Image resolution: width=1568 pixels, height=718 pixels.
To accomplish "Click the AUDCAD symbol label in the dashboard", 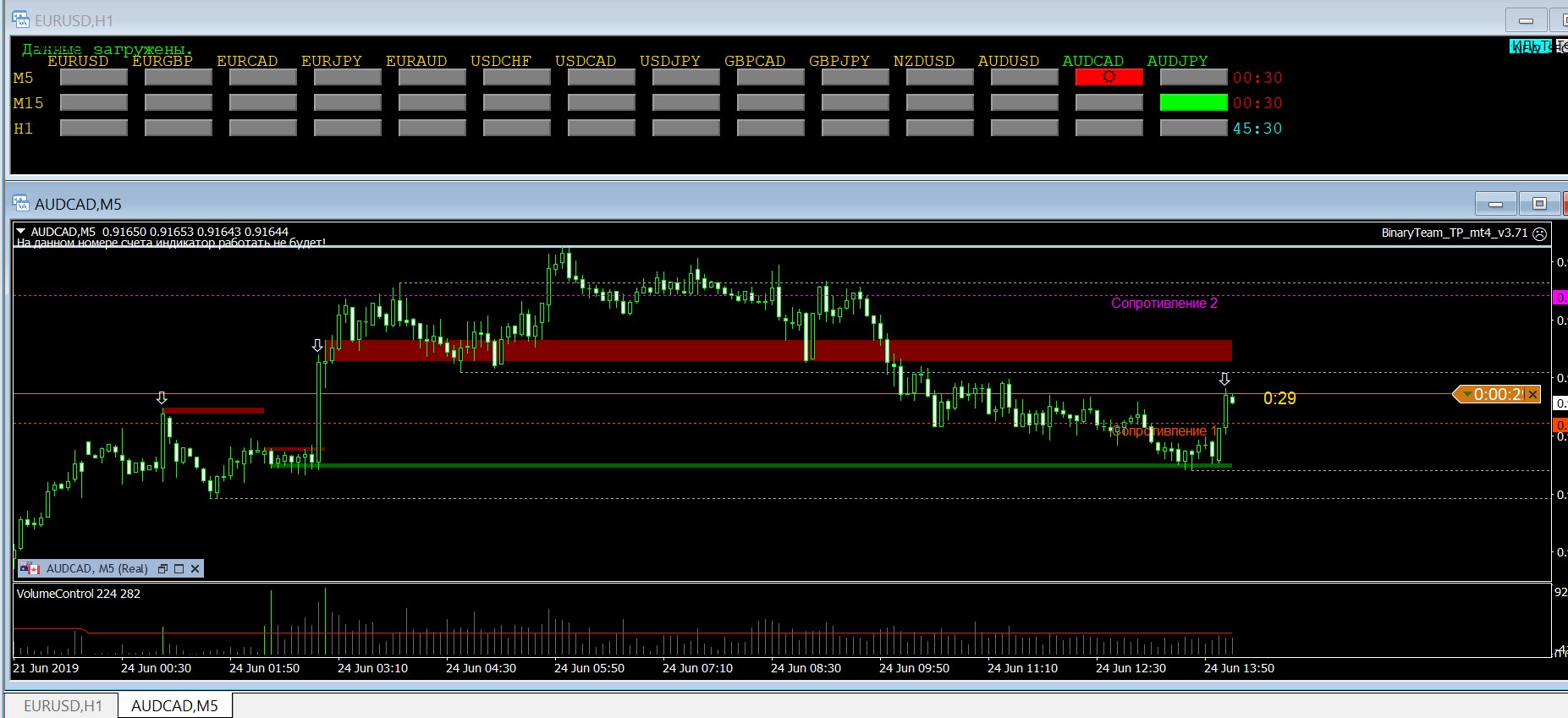I will coord(1092,61).
